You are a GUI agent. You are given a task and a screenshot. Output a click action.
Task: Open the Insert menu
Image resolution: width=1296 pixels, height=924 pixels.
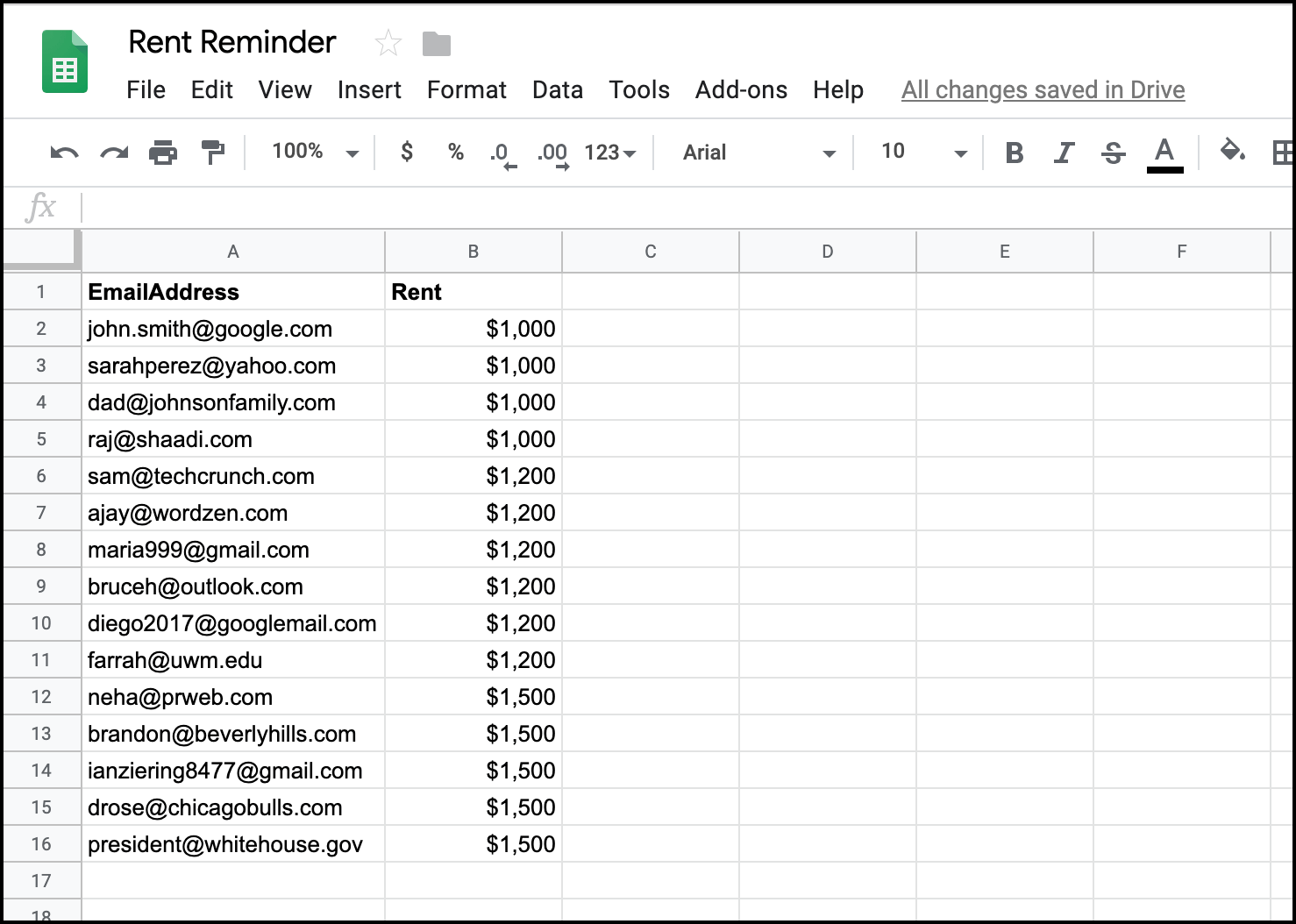click(369, 89)
